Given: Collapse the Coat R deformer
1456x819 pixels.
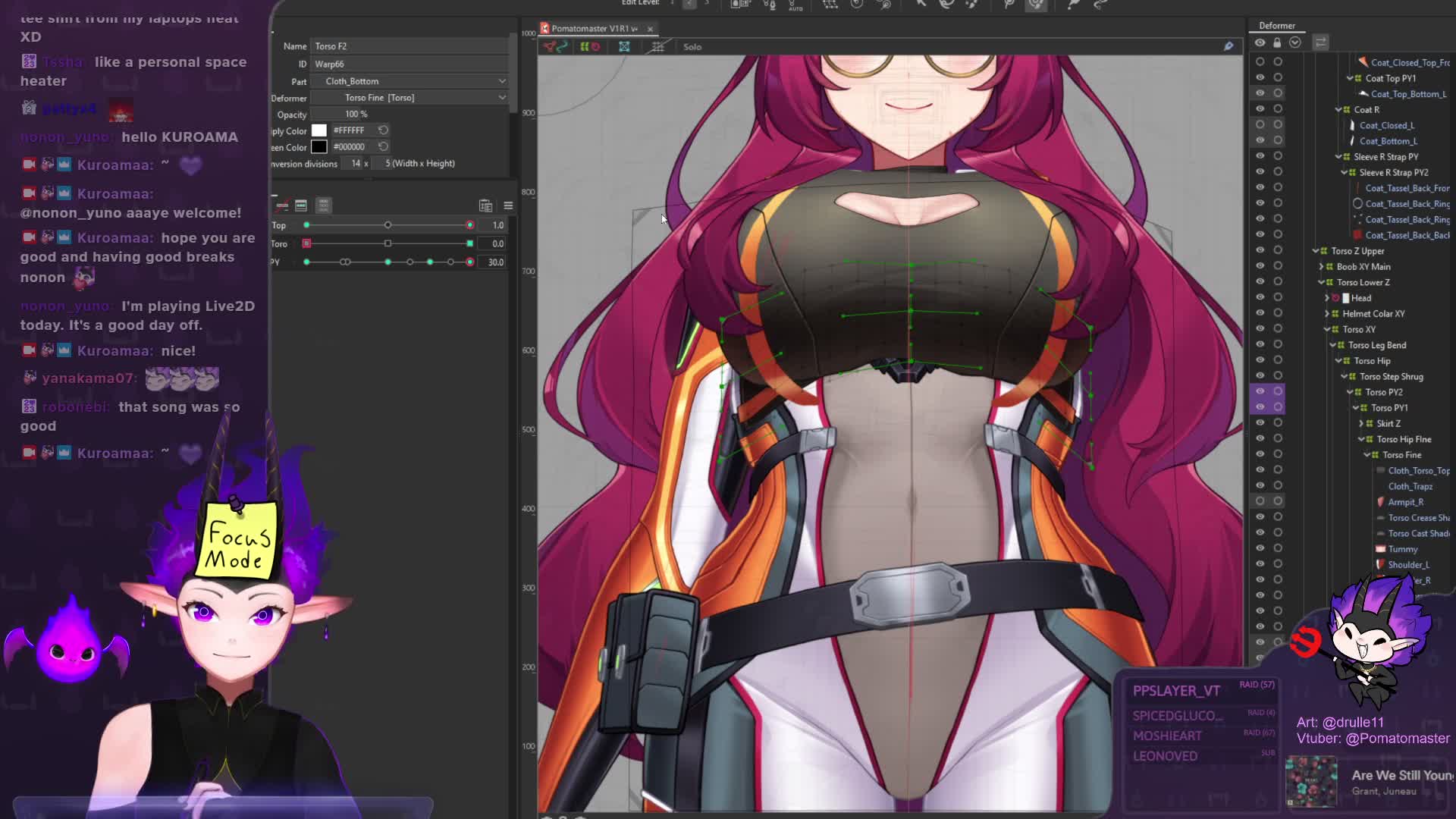Looking at the screenshot, I should pos(1338,110).
